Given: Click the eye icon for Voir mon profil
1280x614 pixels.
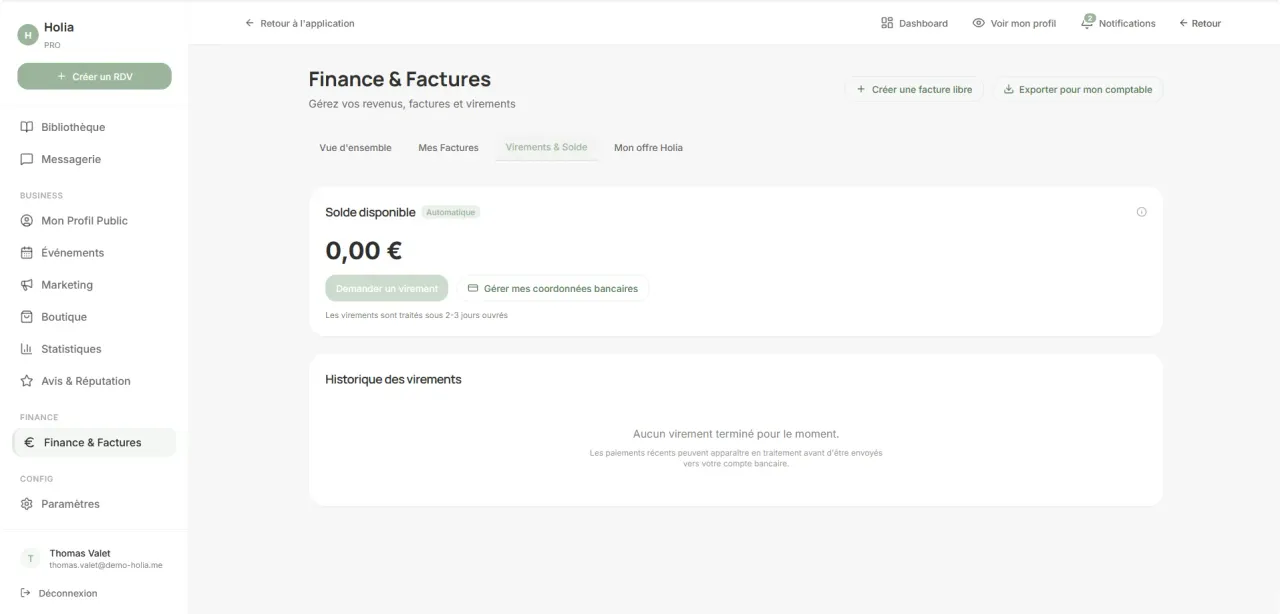Looking at the screenshot, I should click(978, 23).
